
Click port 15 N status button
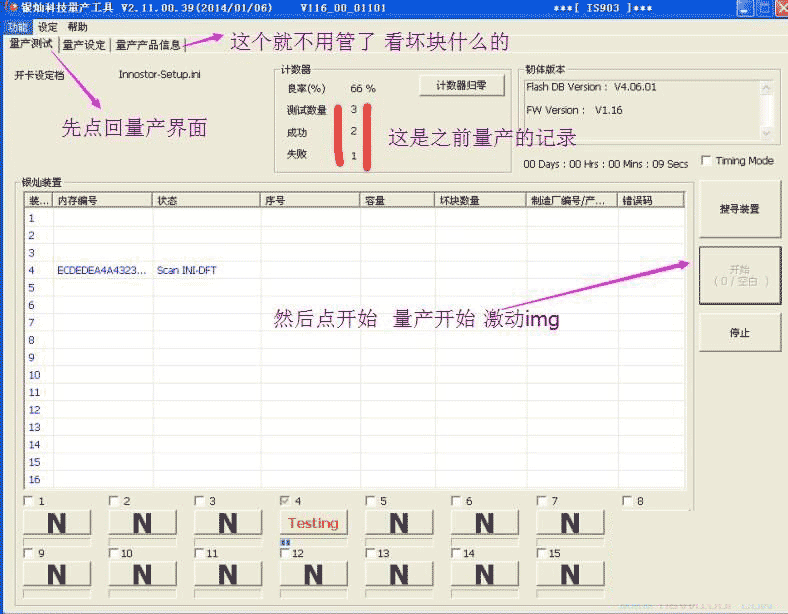(570, 574)
